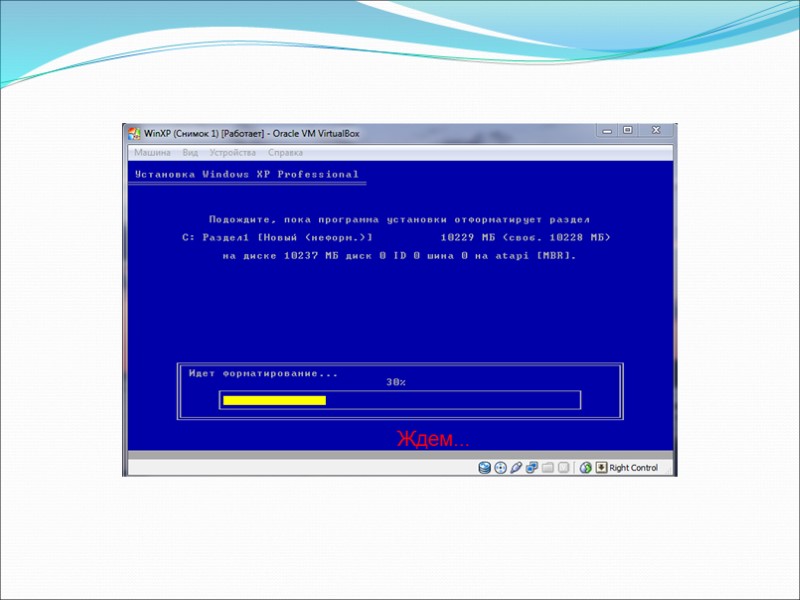This screenshot has width=800, height=600.
Task: Maximize the VirtualBox window
Action: pos(628,131)
